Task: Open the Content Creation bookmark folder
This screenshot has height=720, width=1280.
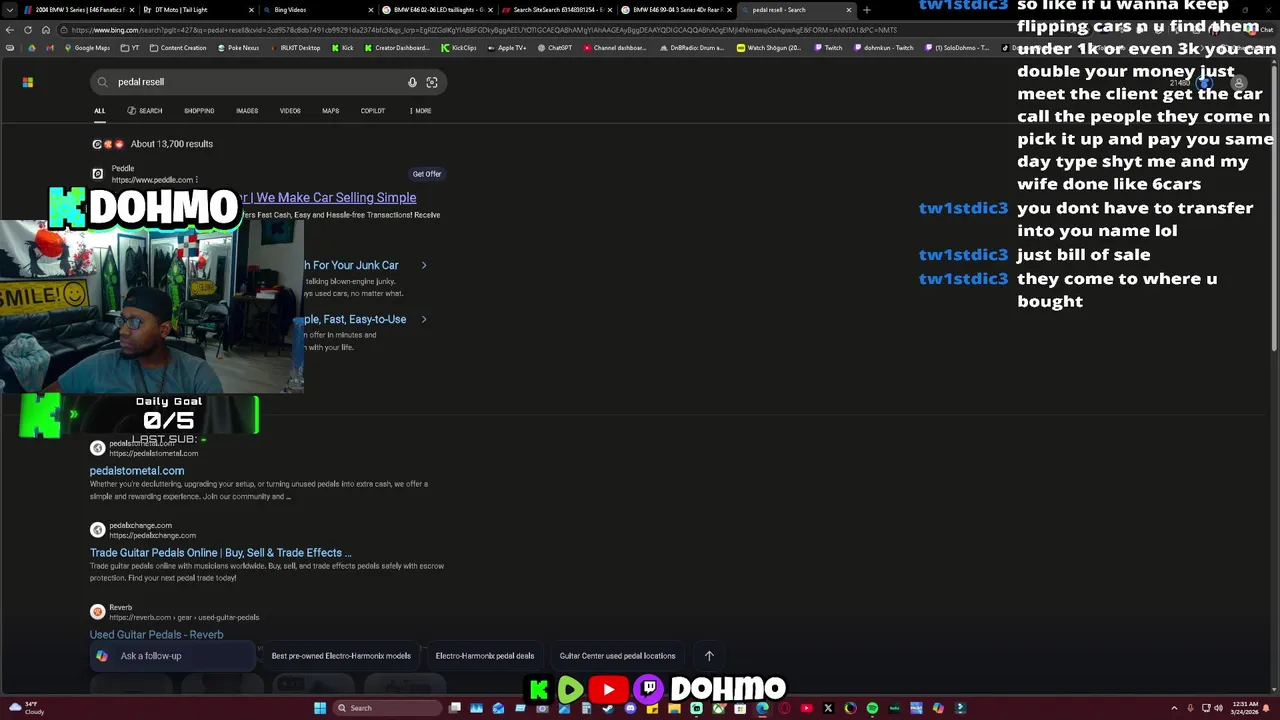Action: point(178,48)
